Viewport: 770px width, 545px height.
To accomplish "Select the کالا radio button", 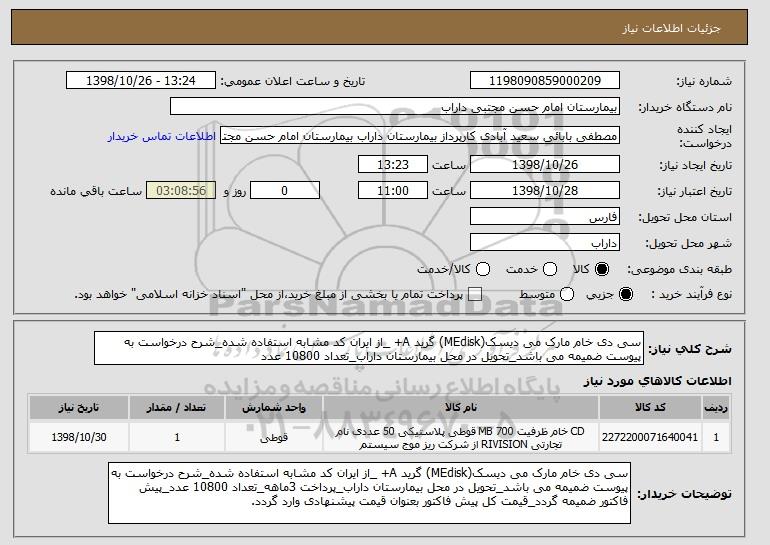I will click(x=602, y=269).
